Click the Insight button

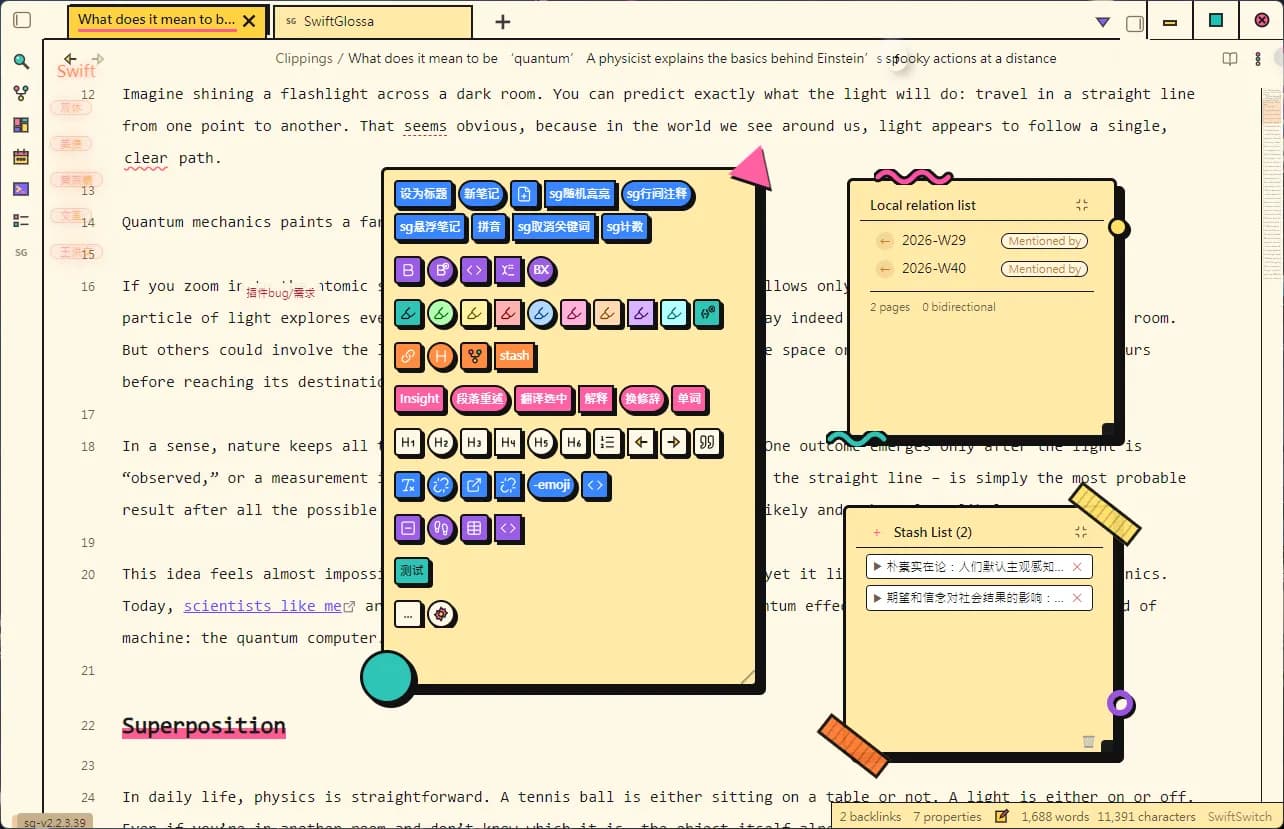pyautogui.click(x=419, y=398)
